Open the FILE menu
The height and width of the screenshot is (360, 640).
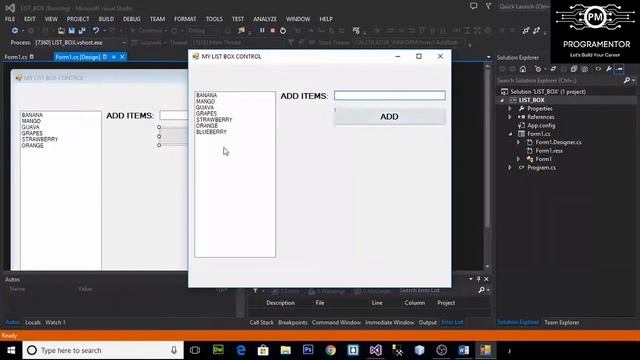pyautogui.click(x=10, y=19)
